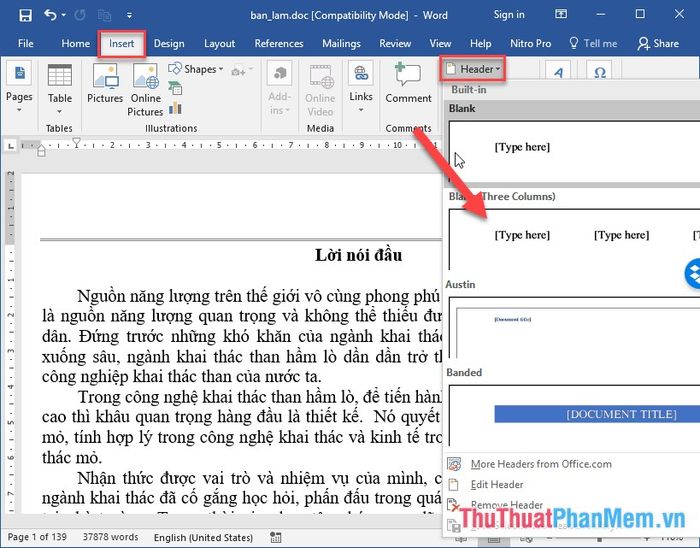Select the Blank header thumbnail
The height and width of the screenshot is (548, 700).
(572, 149)
